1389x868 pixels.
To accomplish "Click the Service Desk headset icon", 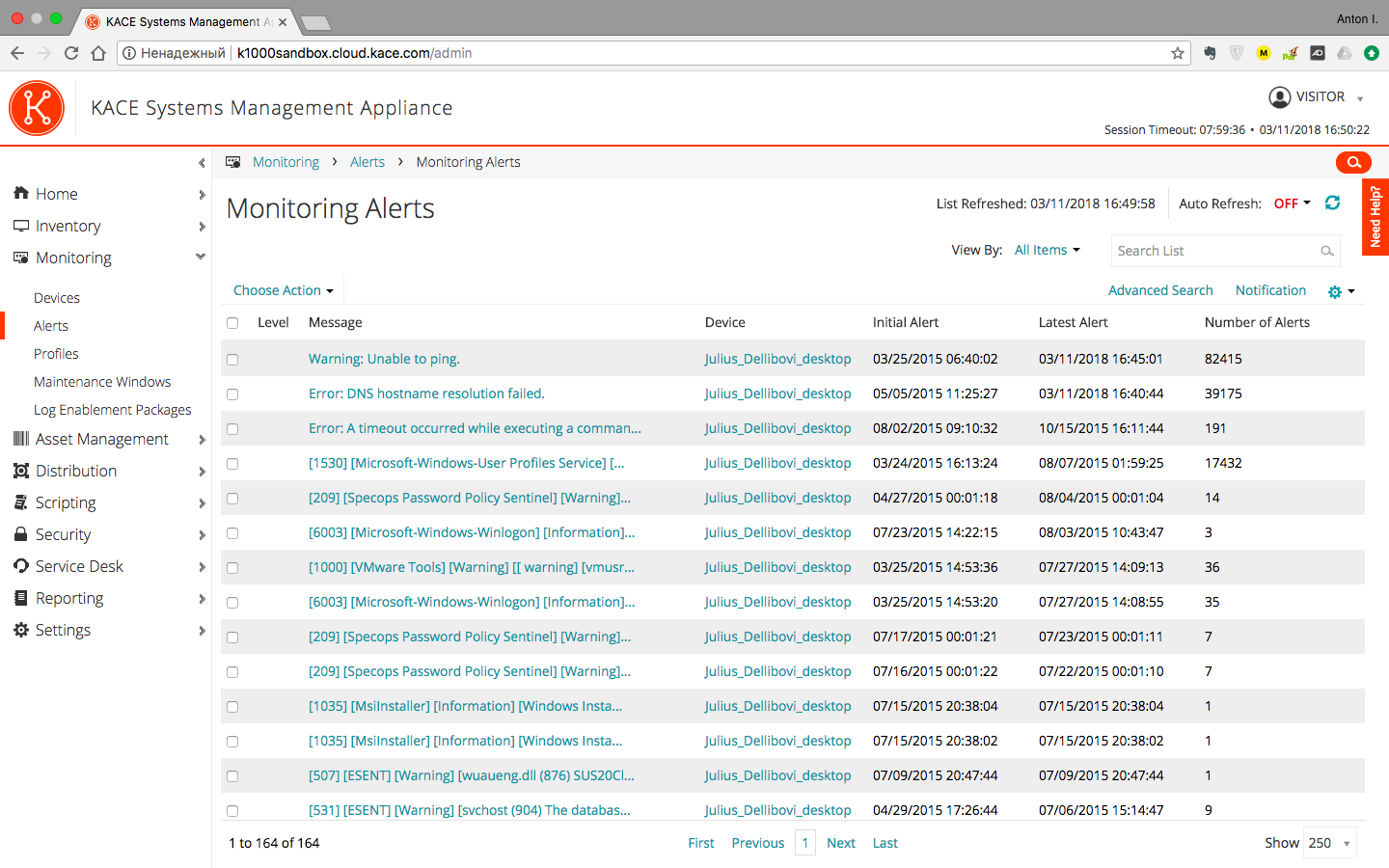I will pyautogui.click(x=21, y=566).
